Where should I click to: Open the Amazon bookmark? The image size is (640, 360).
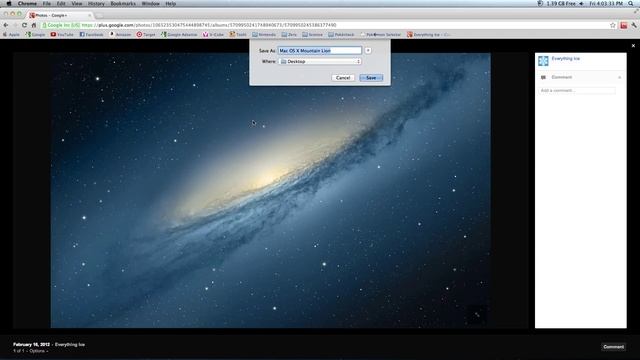[x=120, y=35]
